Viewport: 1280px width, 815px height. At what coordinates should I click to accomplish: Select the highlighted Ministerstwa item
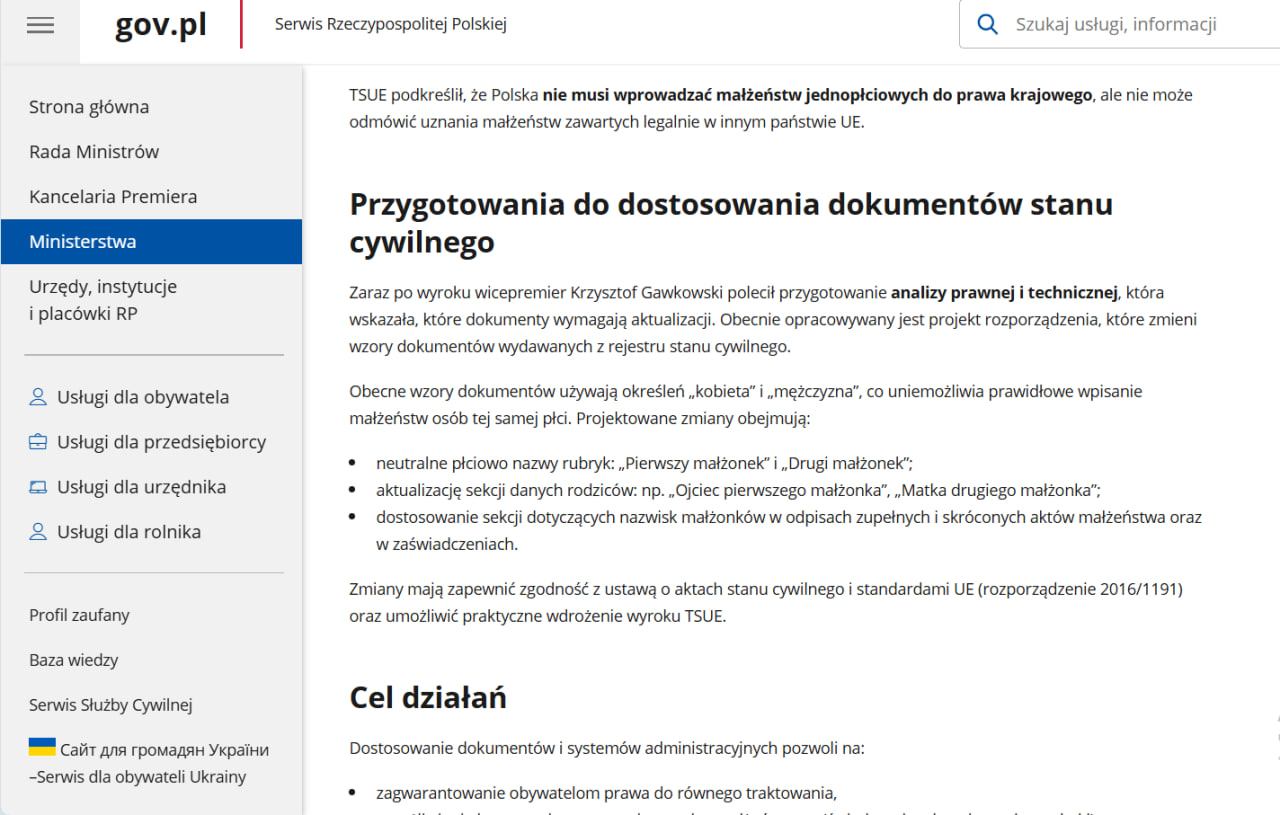tap(151, 242)
